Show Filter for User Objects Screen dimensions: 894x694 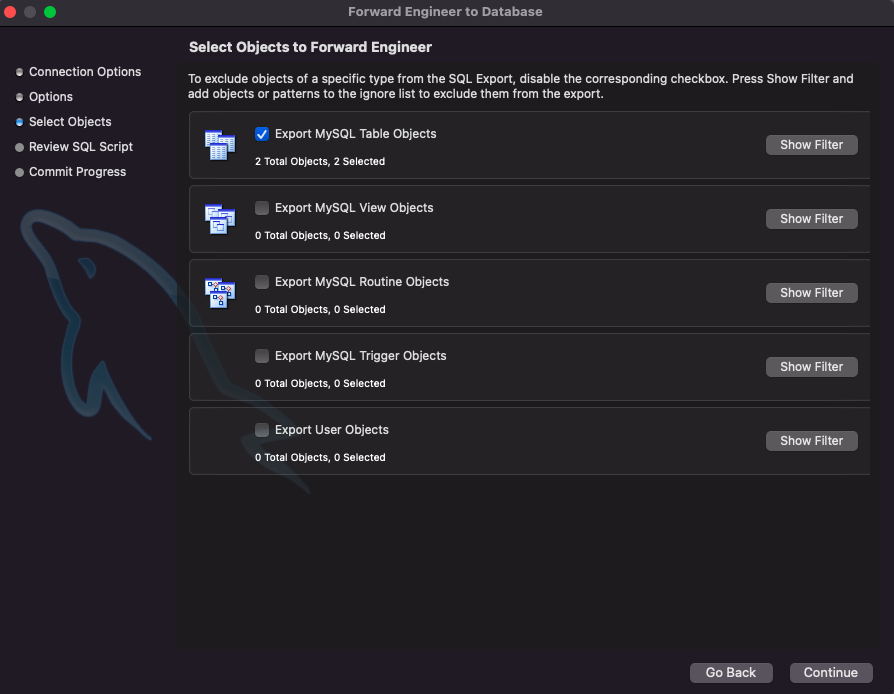coord(811,441)
